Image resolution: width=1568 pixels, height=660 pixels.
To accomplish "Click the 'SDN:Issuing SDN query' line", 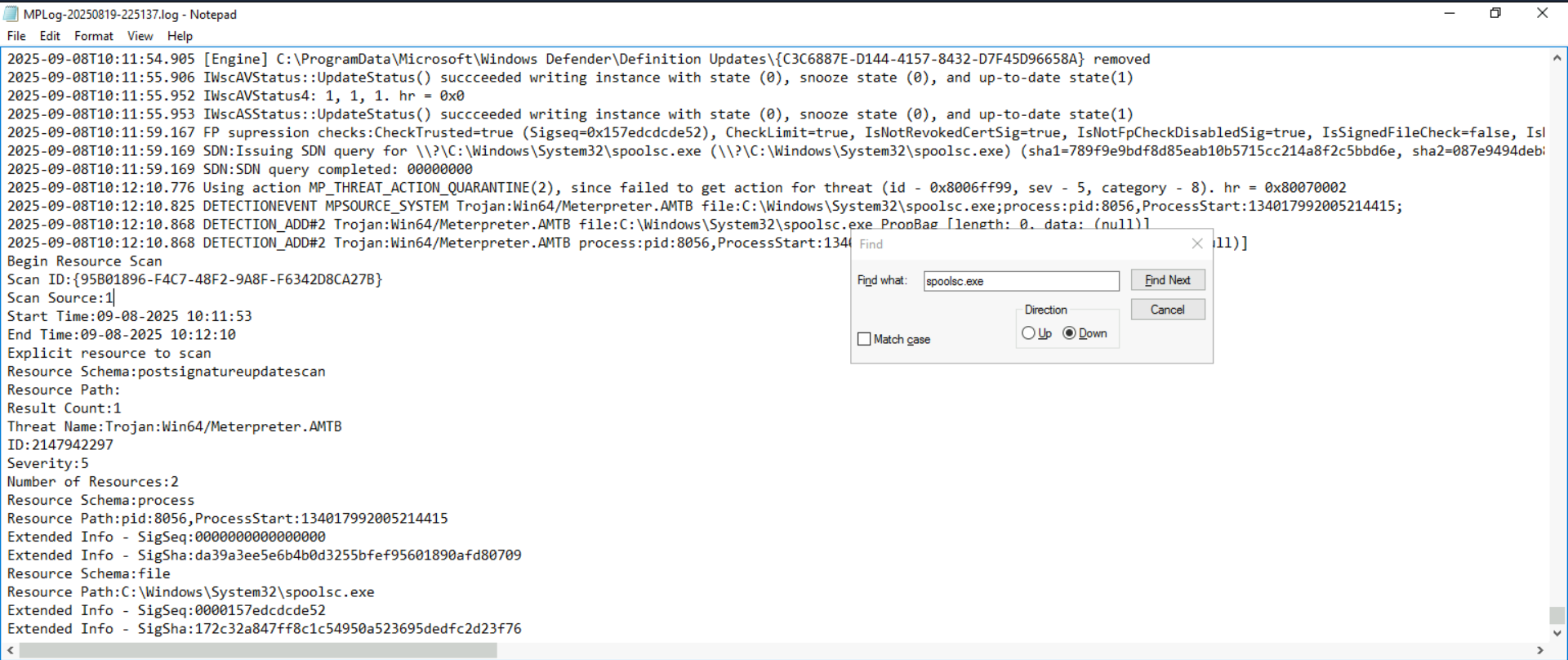I will 776,151.
